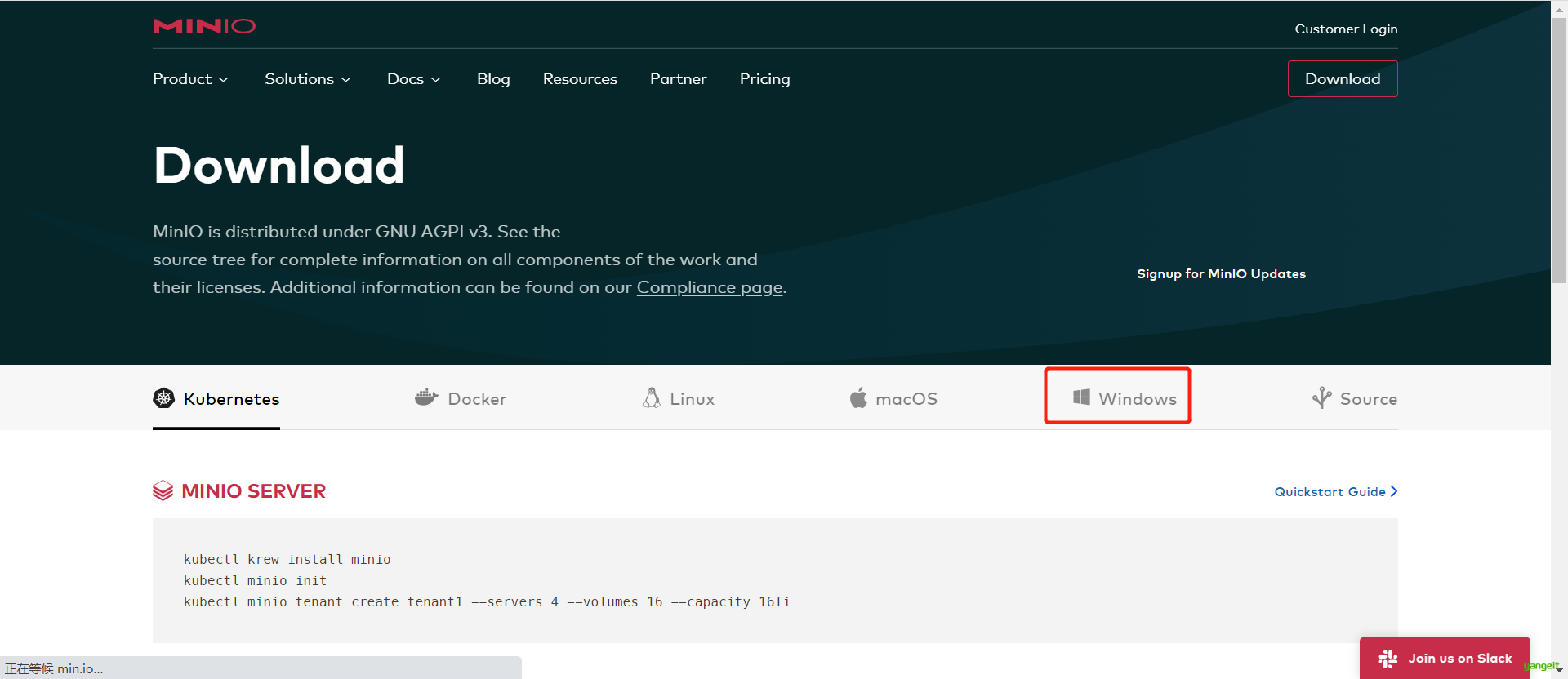Click the large Download page heading
The height and width of the screenshot is (679, 1568).
(x=278, y=165)
